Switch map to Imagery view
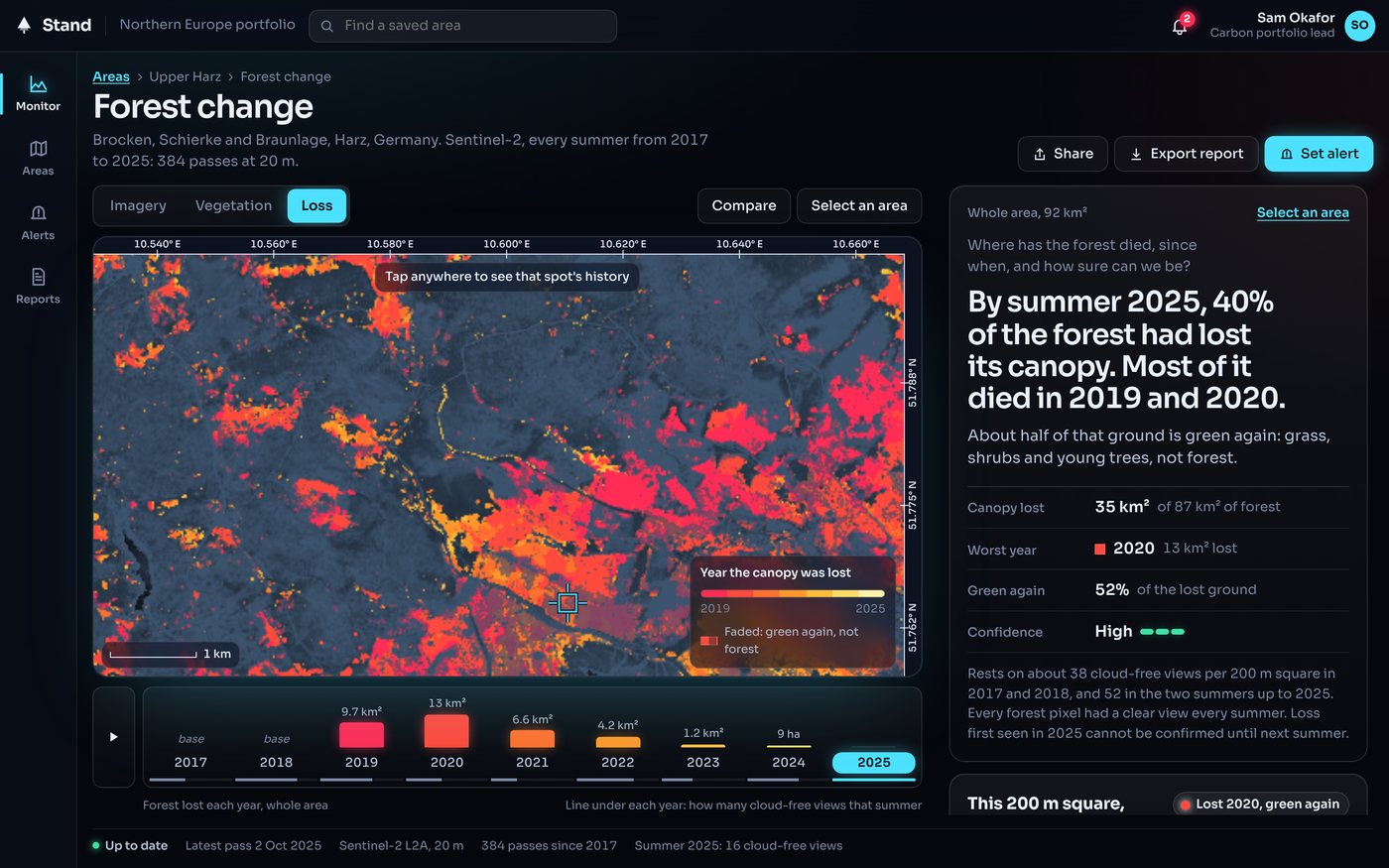 [138, 205]
